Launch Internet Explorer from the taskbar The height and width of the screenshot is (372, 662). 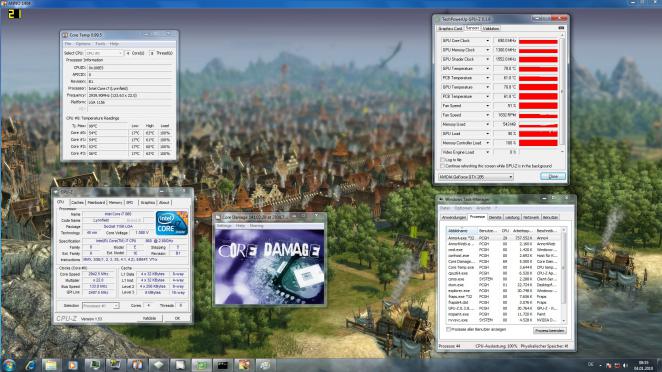30,365
